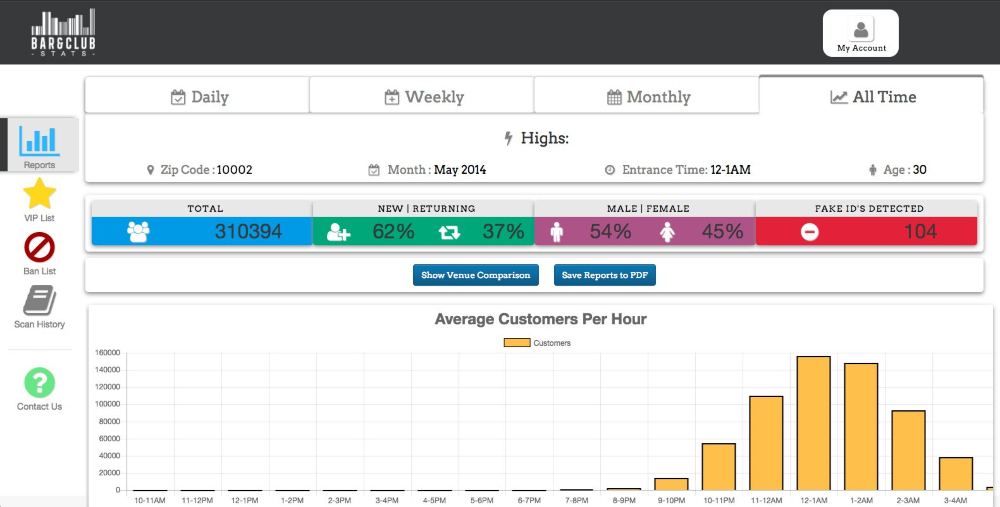Click the returning customers refresh icon
This screenshot has width=1000, height=507.
pyautogui.click(x=449, y=232)
